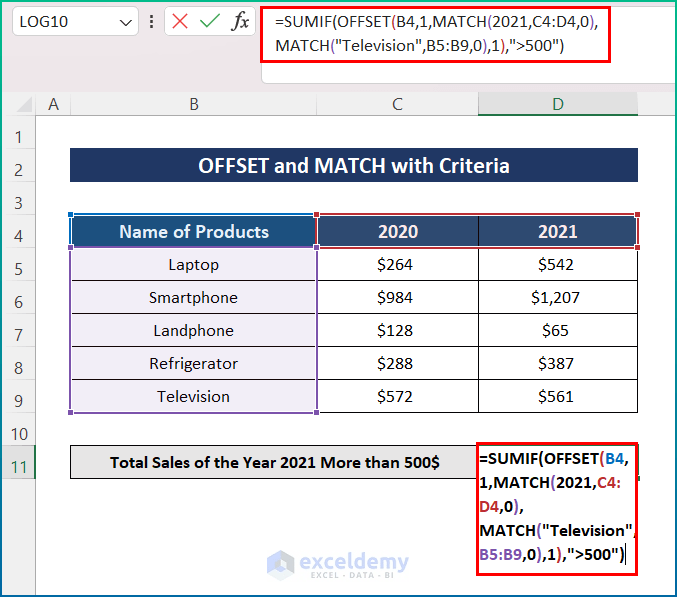Click the Name Box showing LOG10
The height and width of the screenshot is (597, 677).
pos(75,22)
